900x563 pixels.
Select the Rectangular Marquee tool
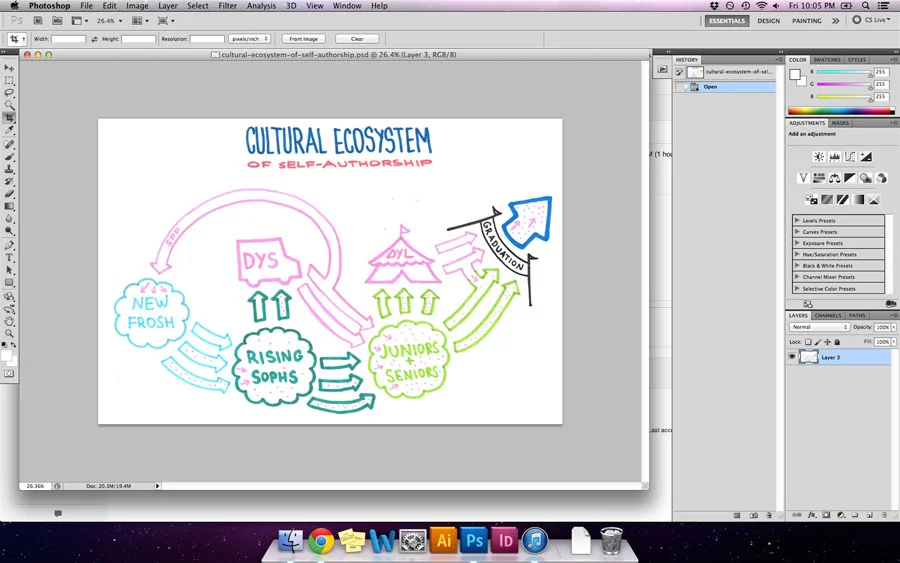point(9,80)
